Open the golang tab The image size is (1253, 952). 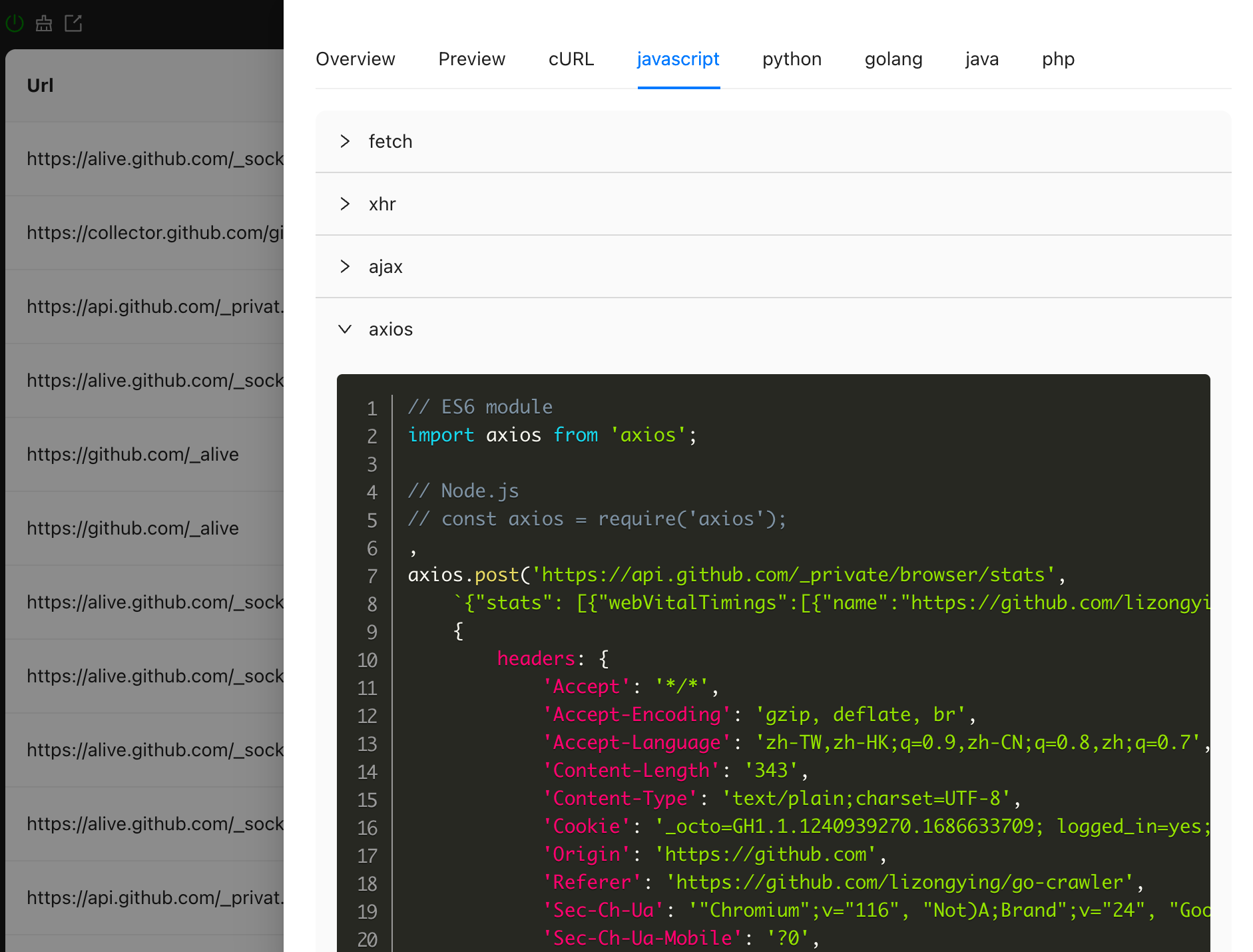point(893,59)
